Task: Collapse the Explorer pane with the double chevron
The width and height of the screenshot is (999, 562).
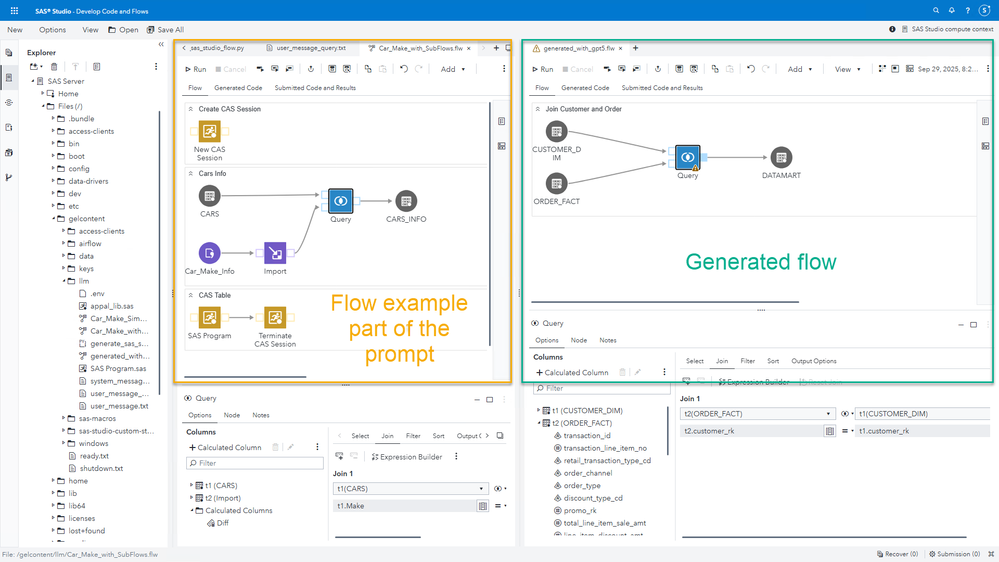Action: point(161,45)
